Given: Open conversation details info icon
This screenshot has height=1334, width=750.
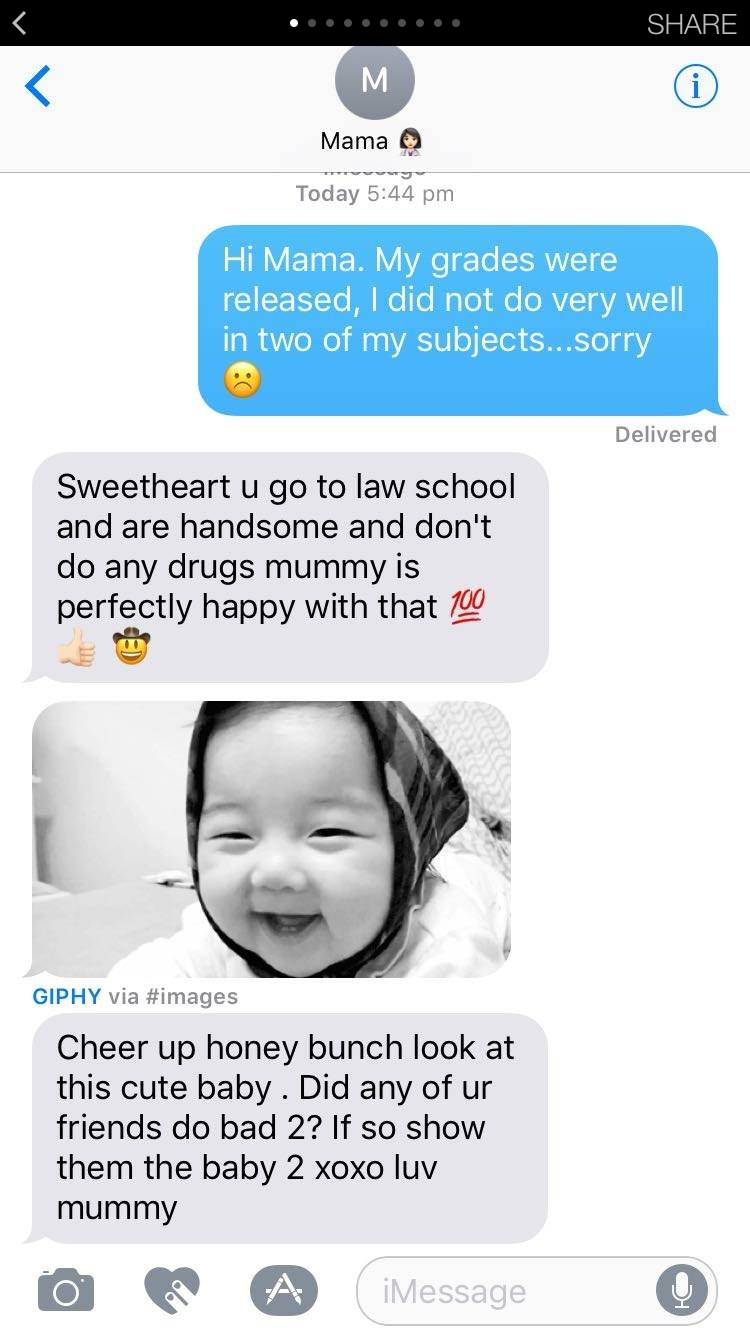Looking at the screenshot, I should click(x=696, y=88).
